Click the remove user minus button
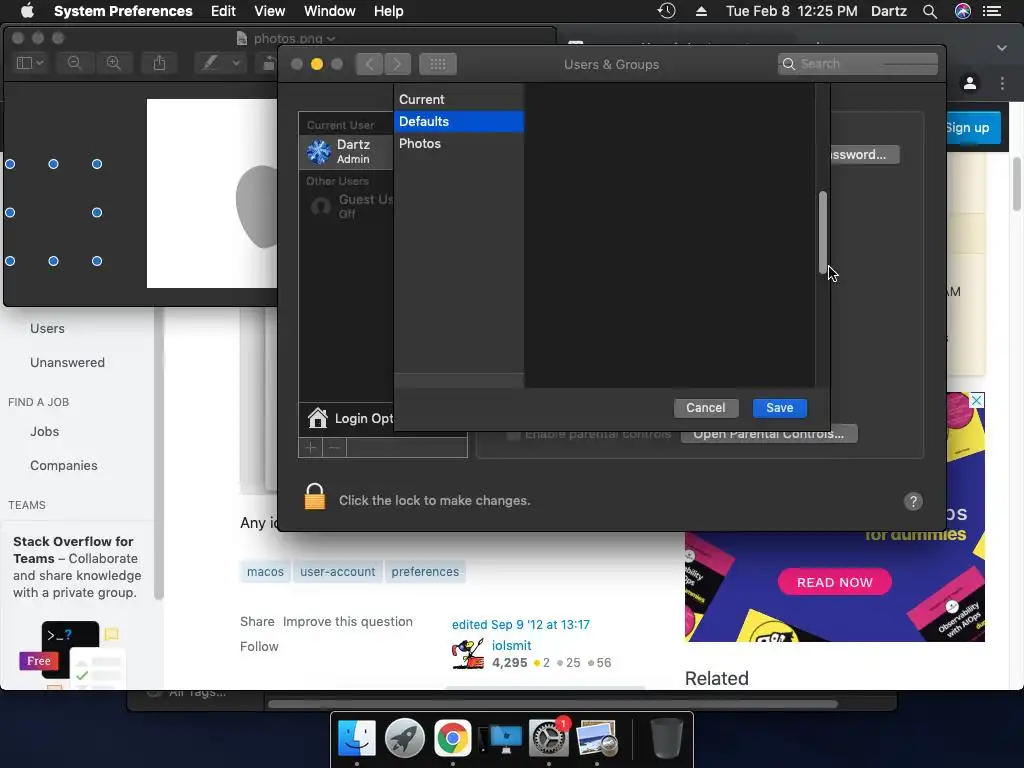Screen dimensions: 1024x768 point(334,447)
